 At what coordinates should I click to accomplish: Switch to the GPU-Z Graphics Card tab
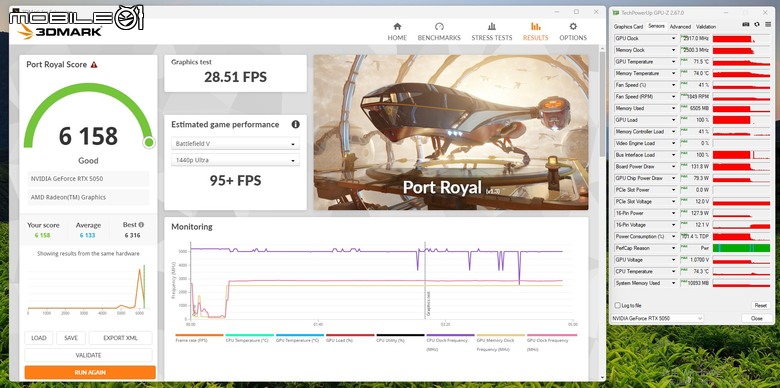(628, 27)
